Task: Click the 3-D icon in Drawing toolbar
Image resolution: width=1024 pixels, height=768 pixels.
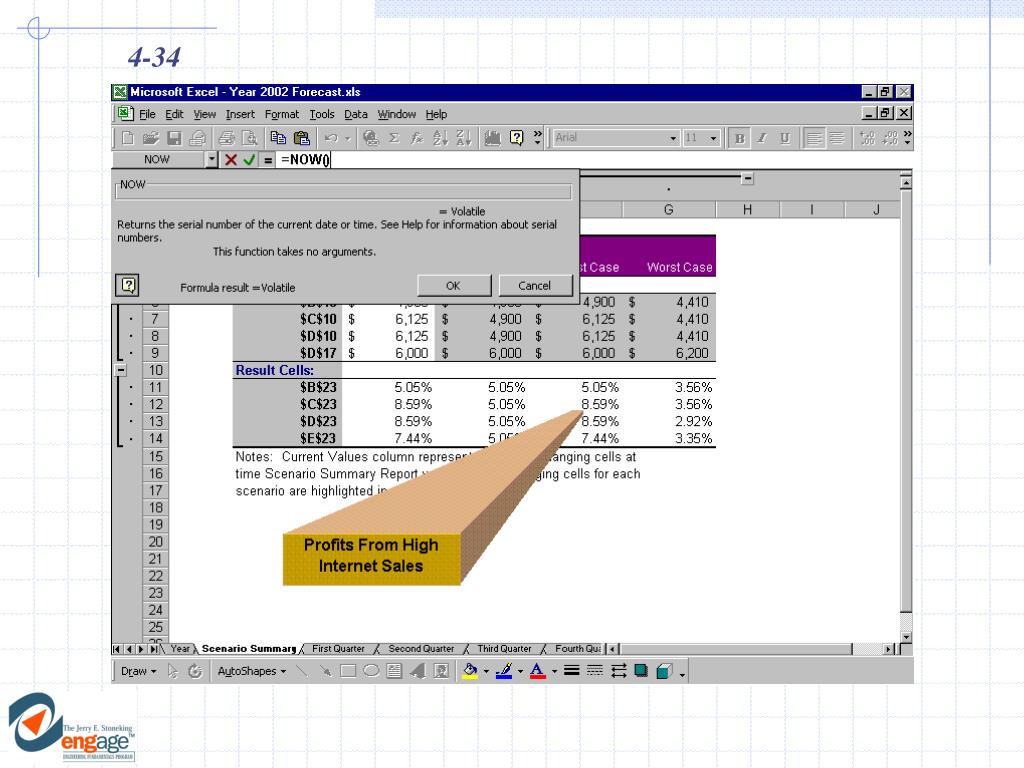Action: point(664,671)
